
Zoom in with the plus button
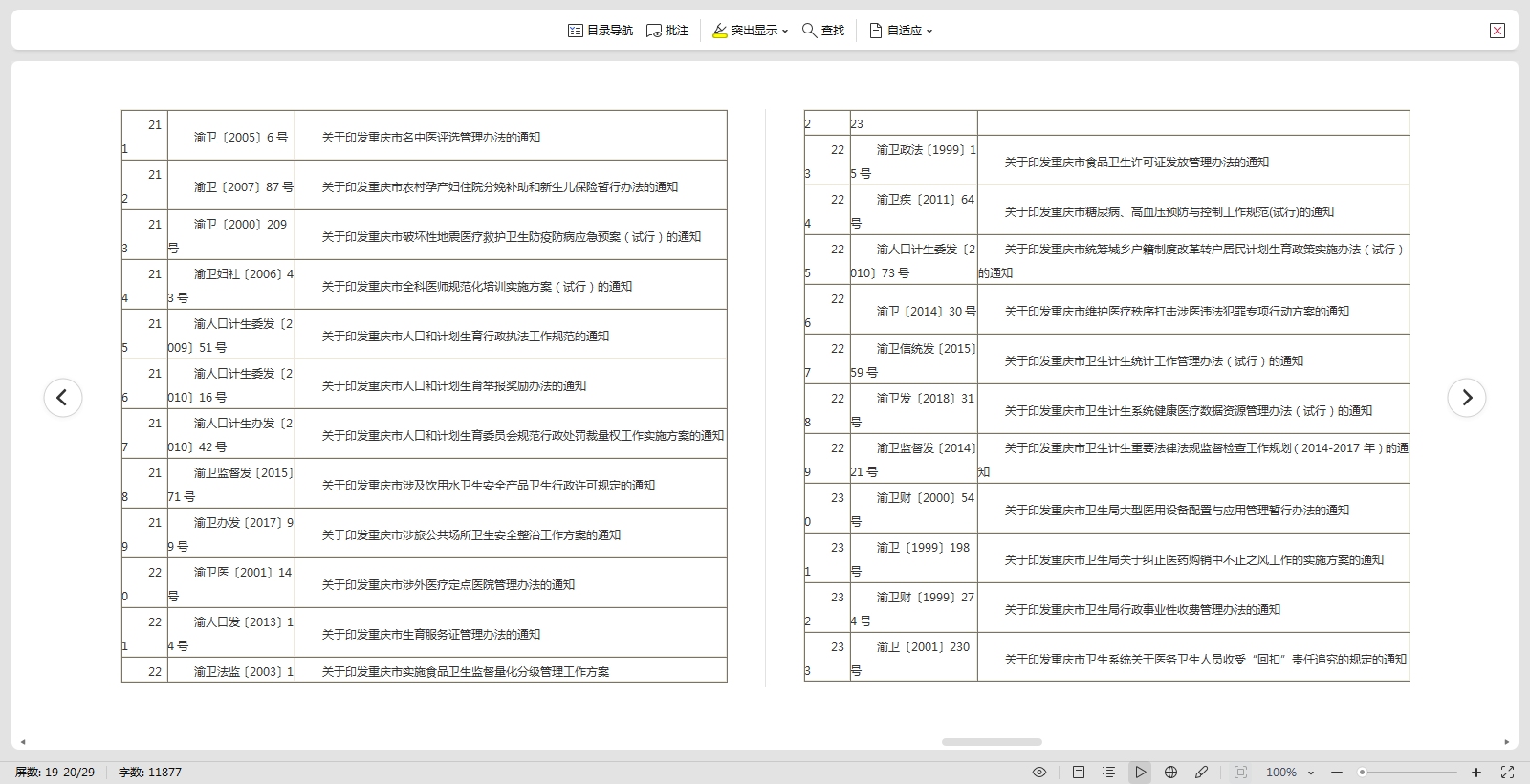1476,773
